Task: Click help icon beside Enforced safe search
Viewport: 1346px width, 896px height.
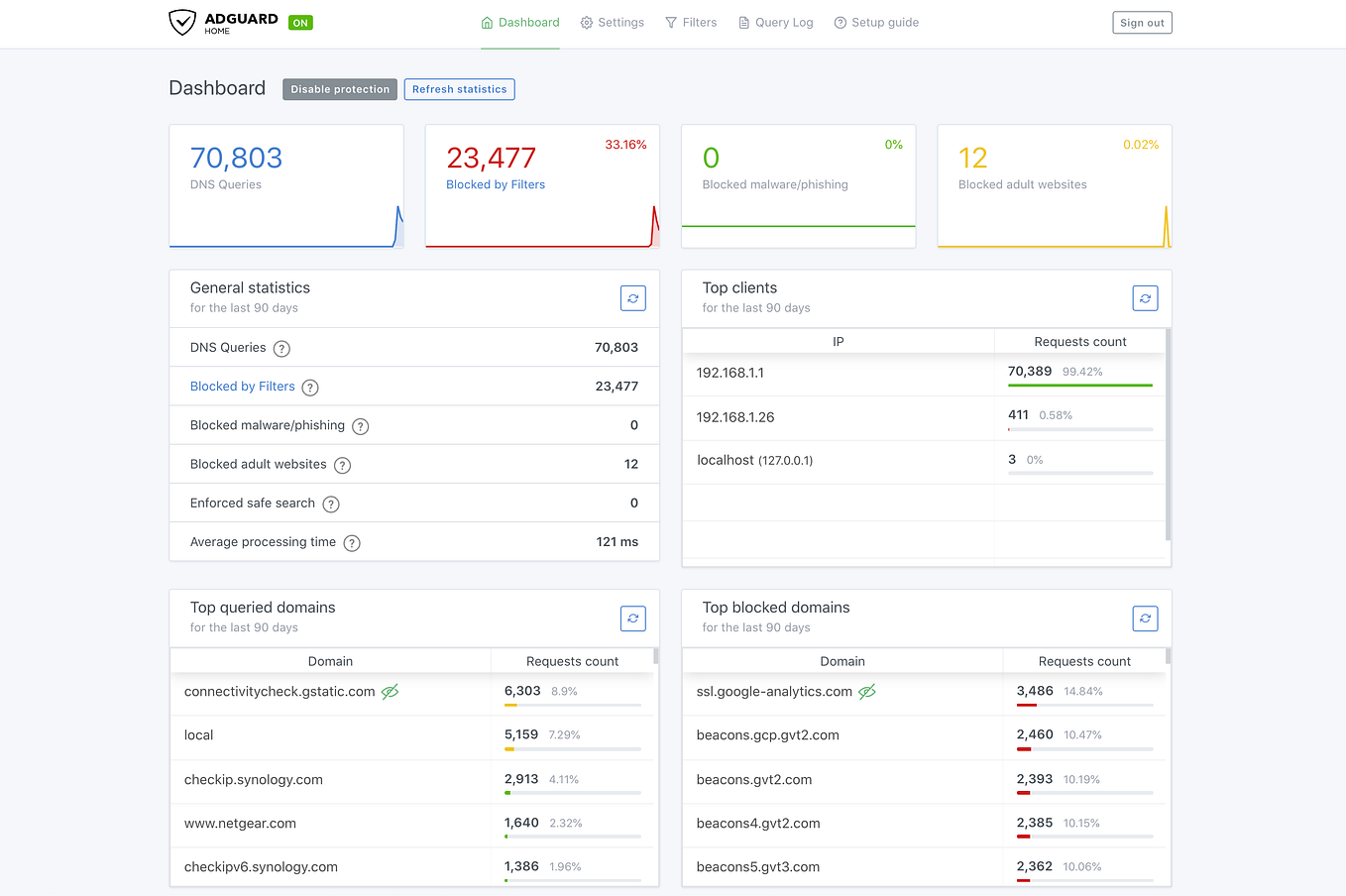Action: click(331, 504)
